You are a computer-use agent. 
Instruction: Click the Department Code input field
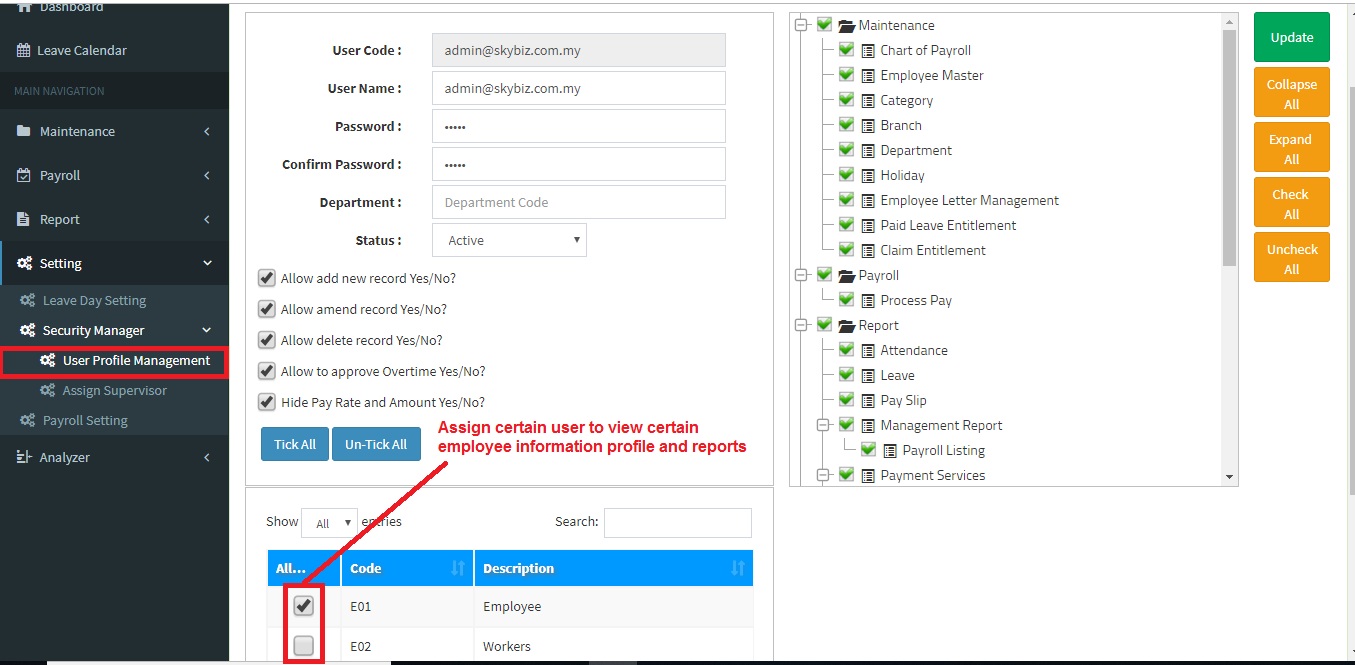pyautogui.click(x=578, y=203)
